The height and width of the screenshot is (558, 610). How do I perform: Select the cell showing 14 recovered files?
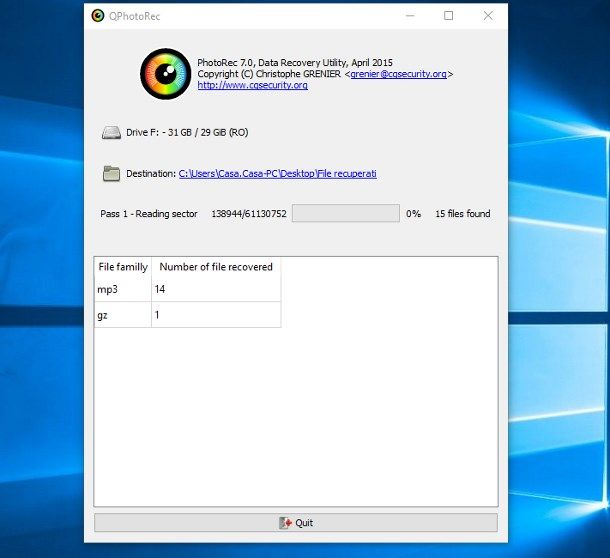[x=216, y=289]
